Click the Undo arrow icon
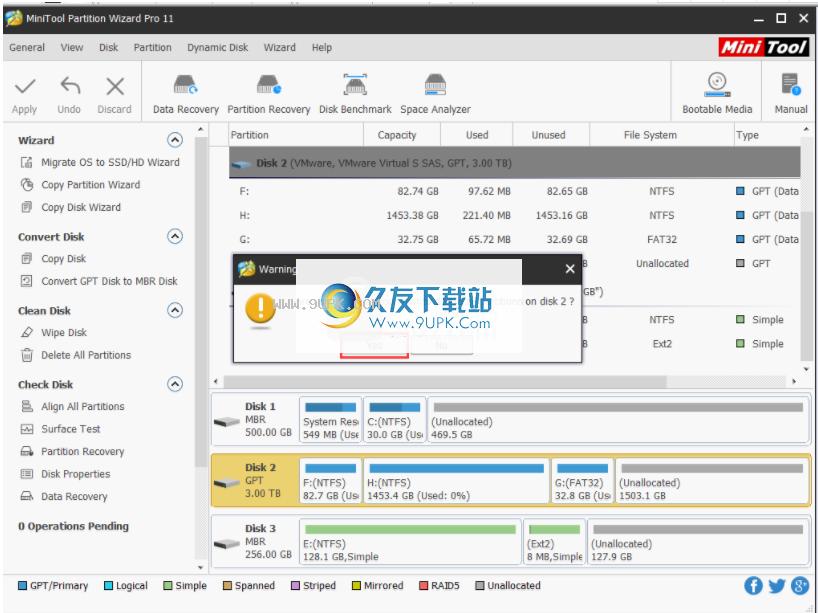The image size is (818, 613). [x=70, y=86]
